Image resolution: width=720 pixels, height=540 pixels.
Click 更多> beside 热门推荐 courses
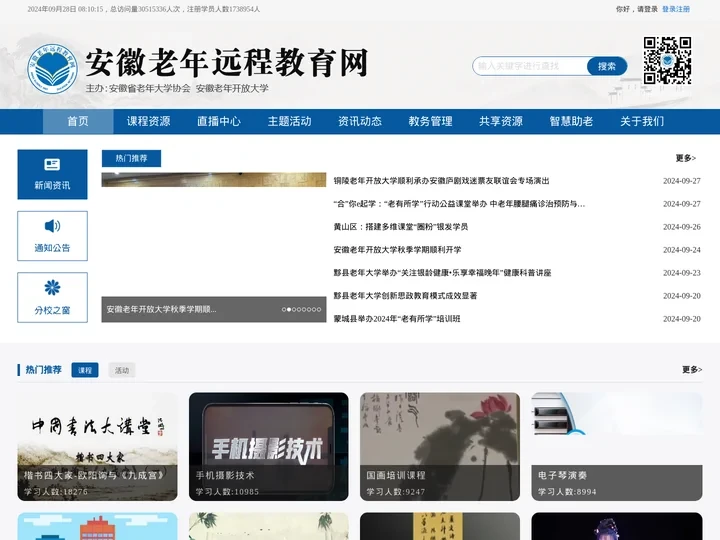point(692,370)
